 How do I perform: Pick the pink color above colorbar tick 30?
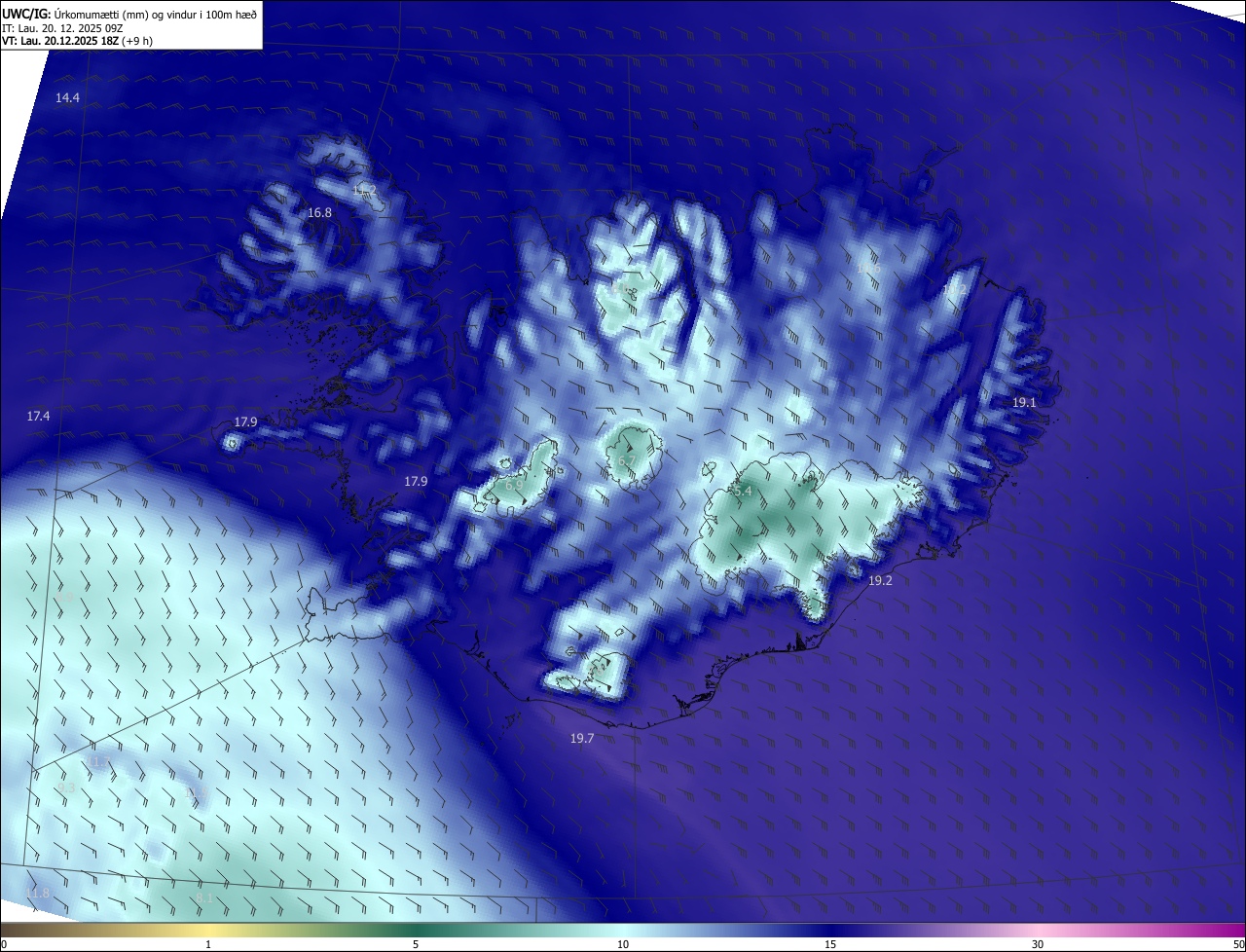(x=1038, y=931)
